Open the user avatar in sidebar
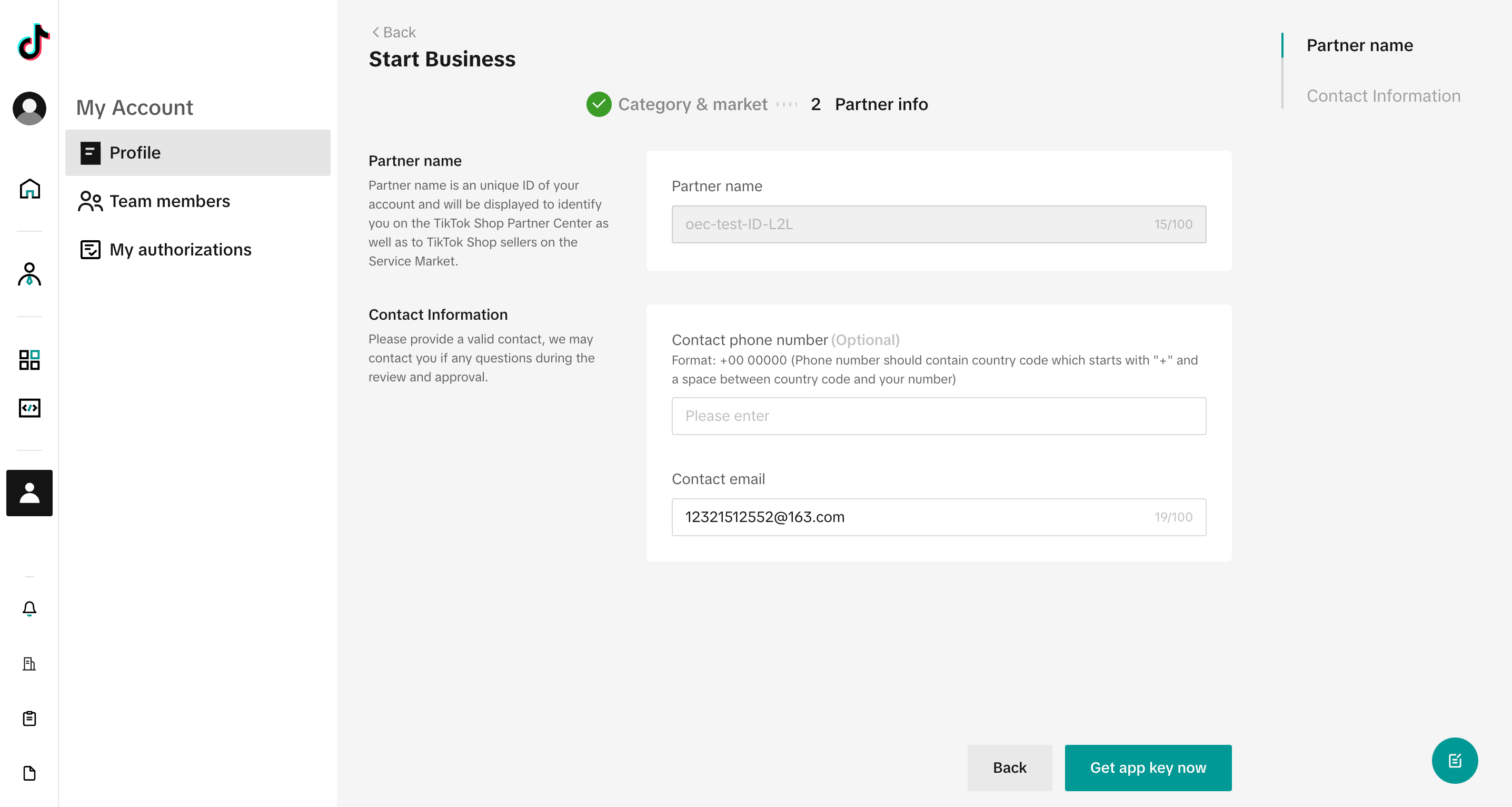 click(x=29, y=109)
